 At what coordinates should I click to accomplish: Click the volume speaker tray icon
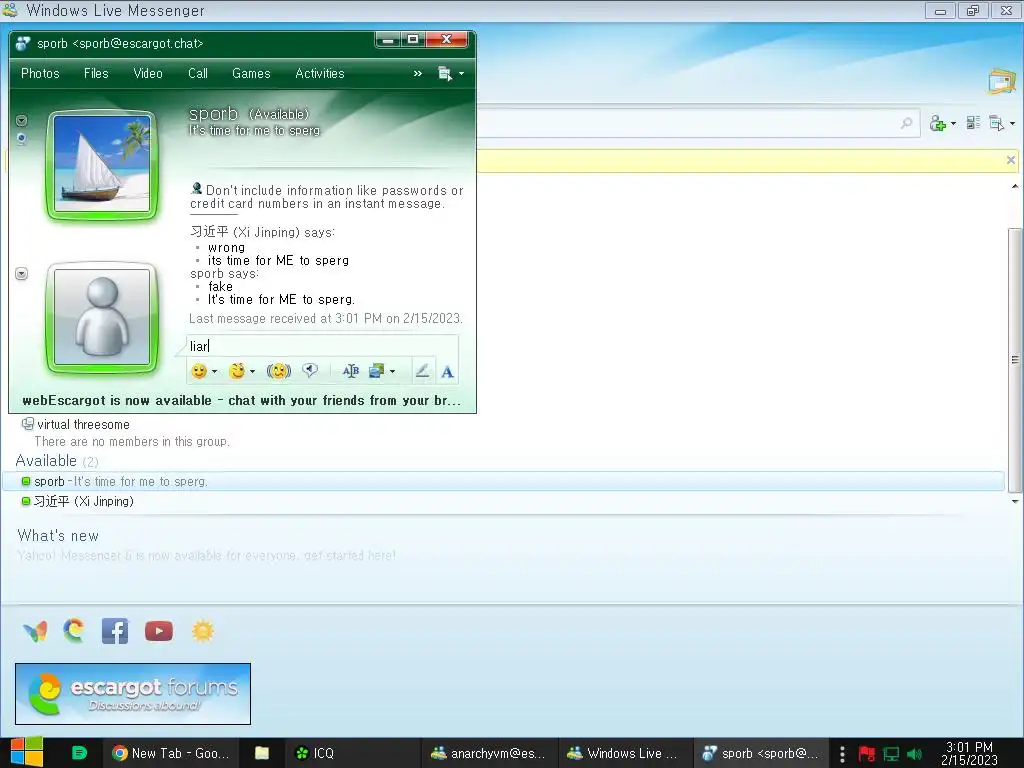coord(914,754)
